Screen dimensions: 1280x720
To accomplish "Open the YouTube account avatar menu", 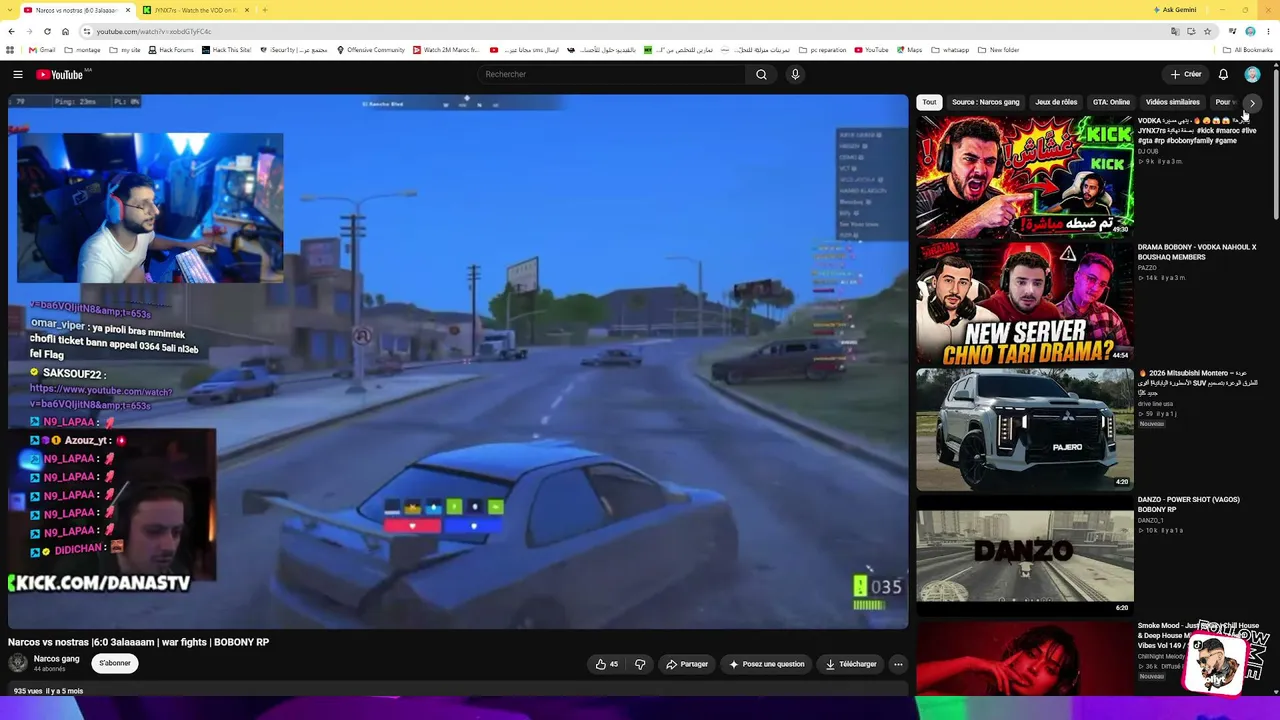I will coord(1252,74).
